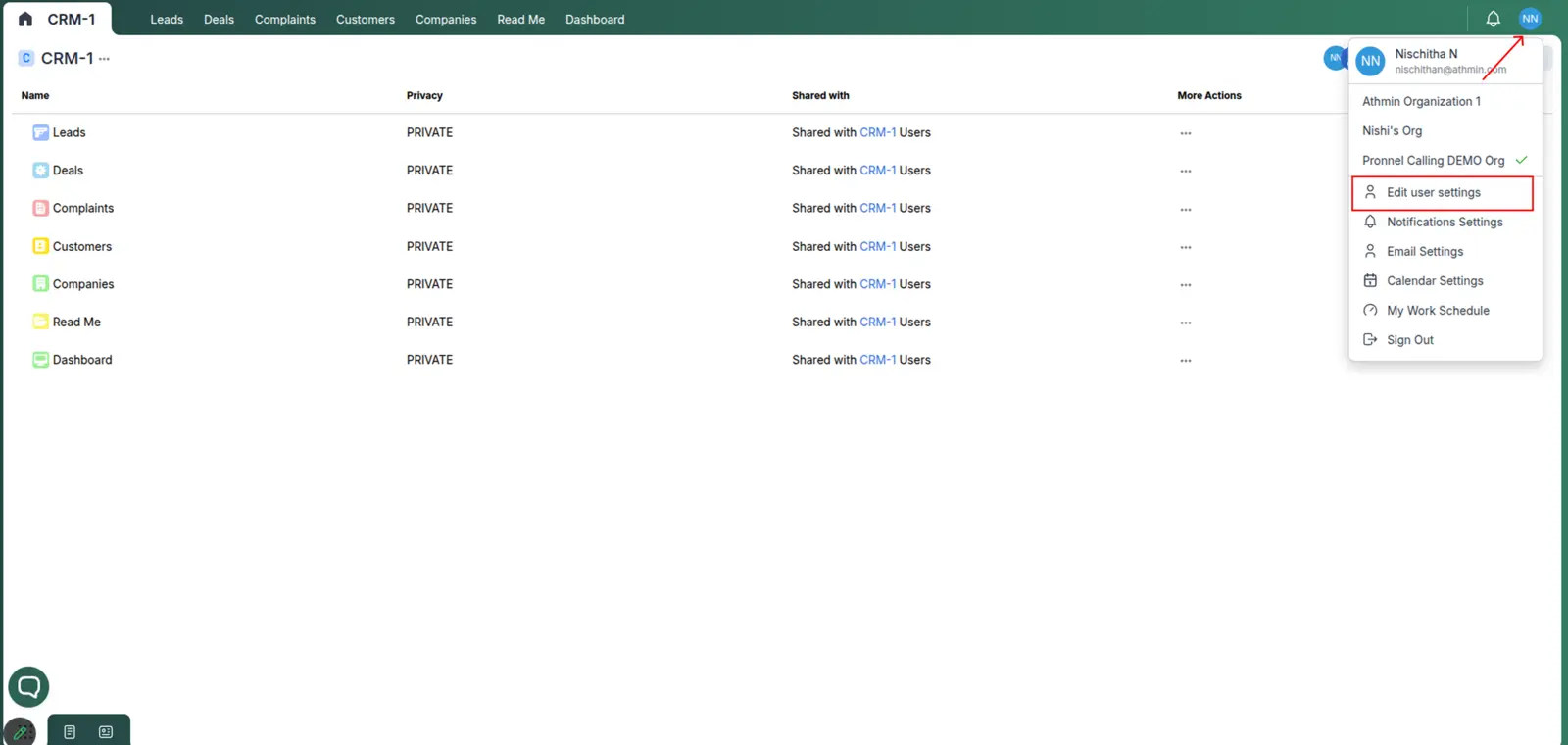Open the chat support bubble icon
The image size is (1568, 745).
pos(28,686)
